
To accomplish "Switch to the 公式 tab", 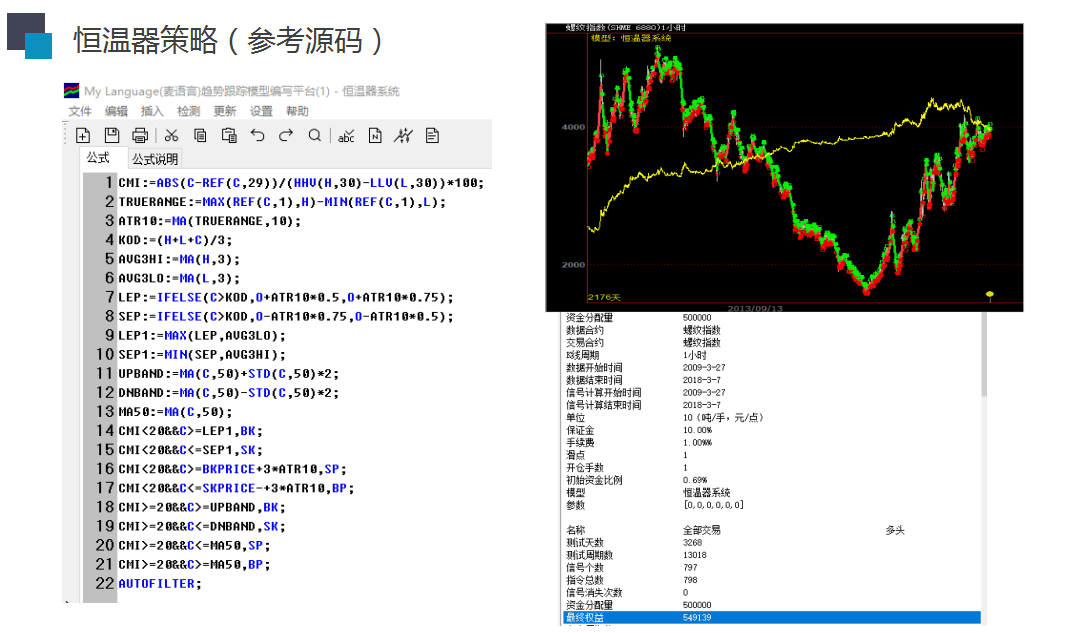I will coord(98,158).
